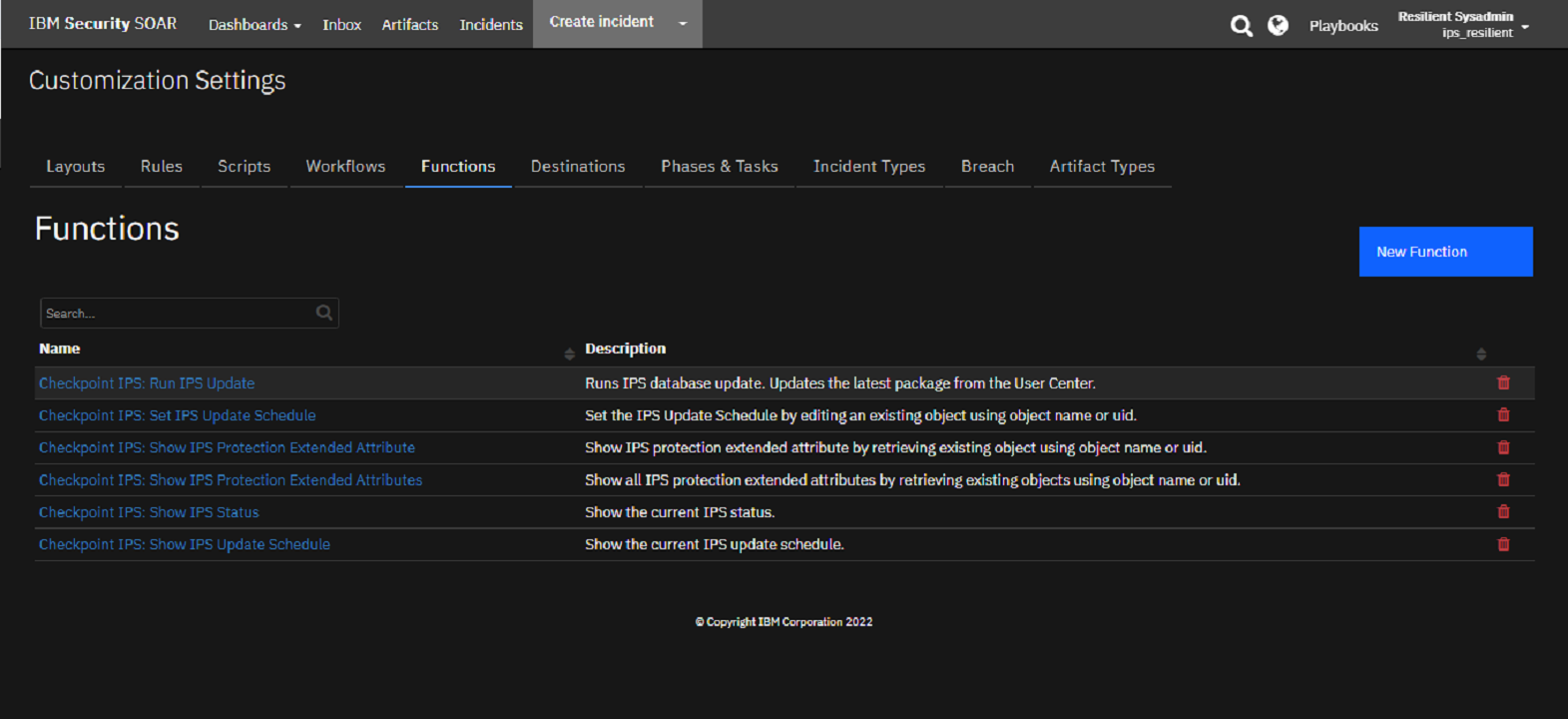Delete the Show IPS Status function
The image size is (1568, 719).
pos(1503,511)
